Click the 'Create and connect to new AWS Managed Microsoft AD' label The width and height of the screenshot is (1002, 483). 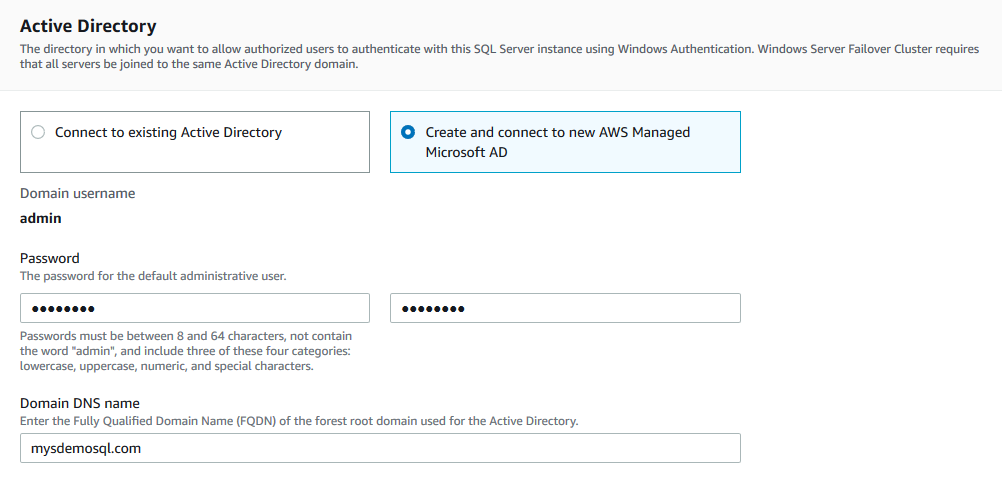557,141
